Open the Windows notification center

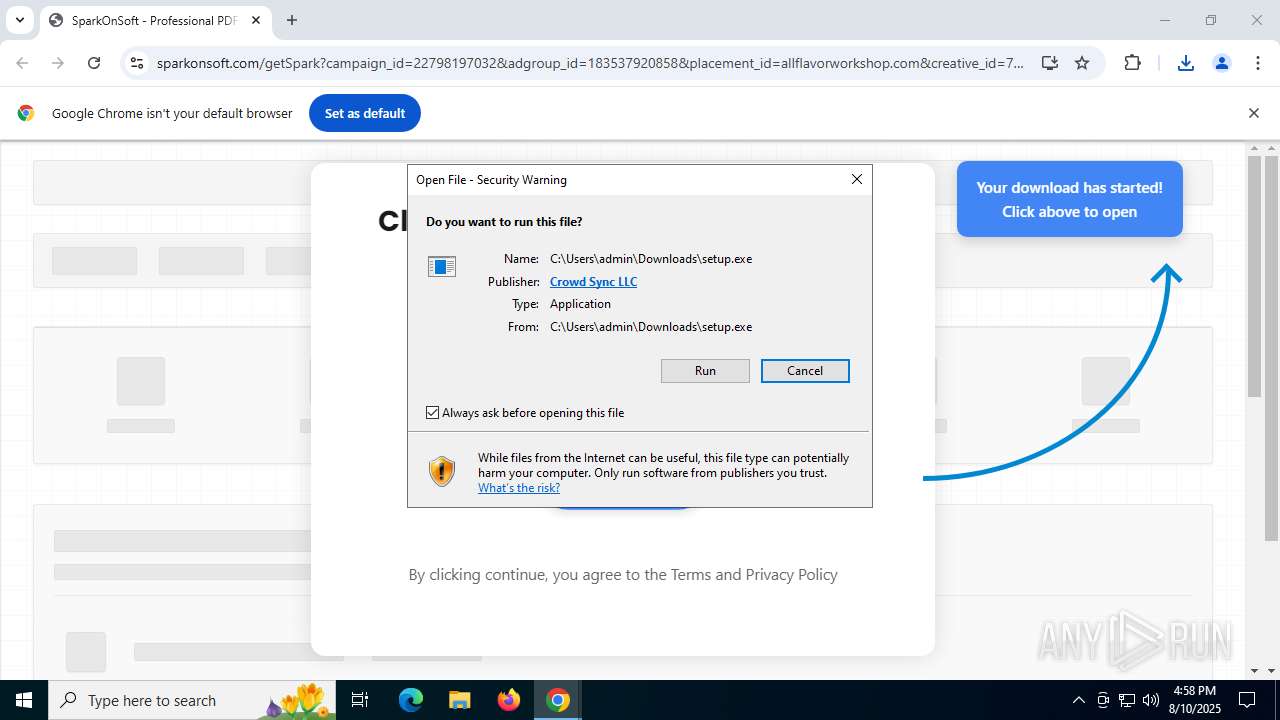point(1247,700)
